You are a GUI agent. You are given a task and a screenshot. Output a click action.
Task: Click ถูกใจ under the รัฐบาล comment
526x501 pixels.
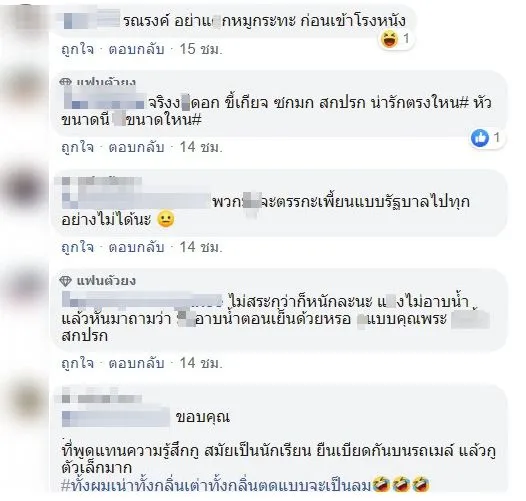pyautogui.click(x=77, y=248)
